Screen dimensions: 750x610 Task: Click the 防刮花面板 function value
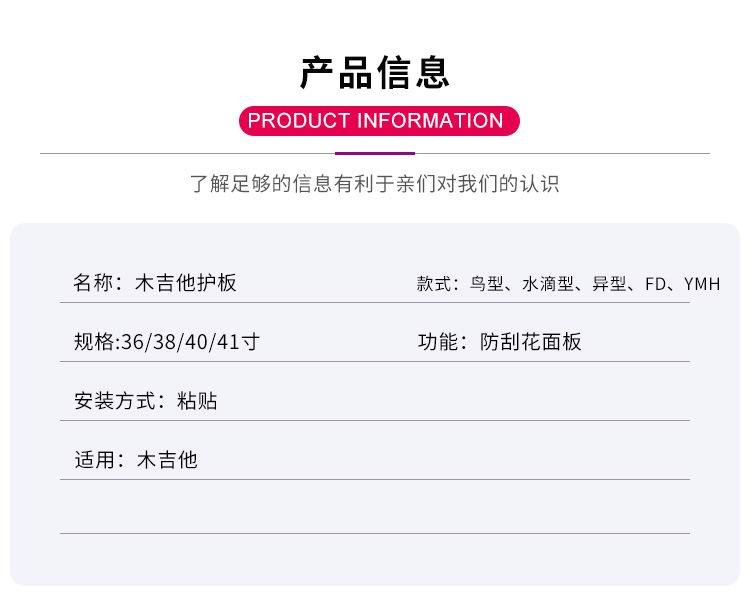(x=530, y=342)
